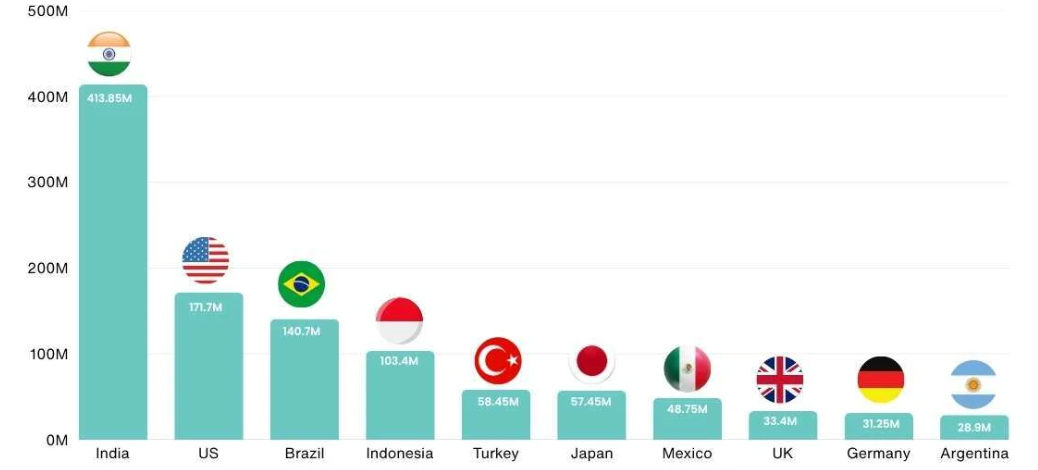Select the Turkey flag icon
The image size is (1038, 470).
497,361
